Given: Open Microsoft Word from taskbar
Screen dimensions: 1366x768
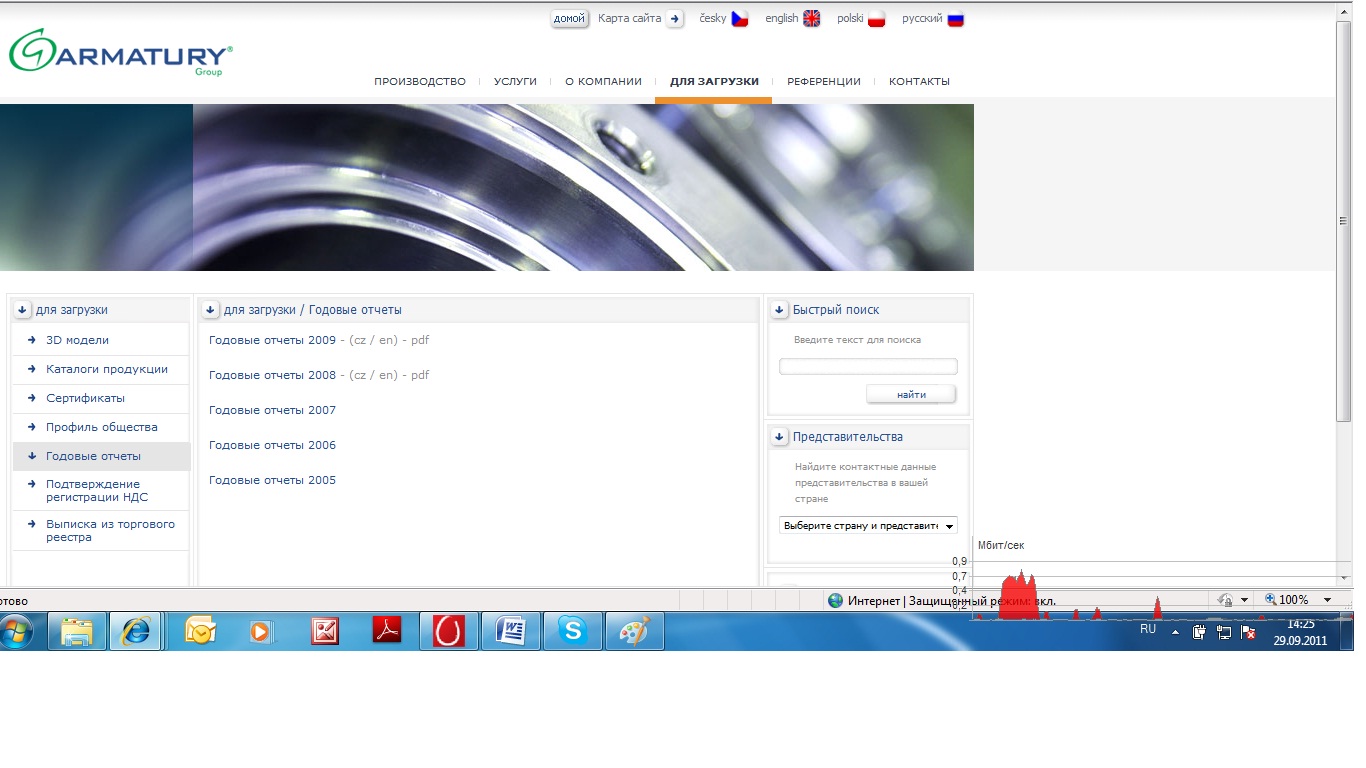Looking at the screenshot, I should coord(511,631).
